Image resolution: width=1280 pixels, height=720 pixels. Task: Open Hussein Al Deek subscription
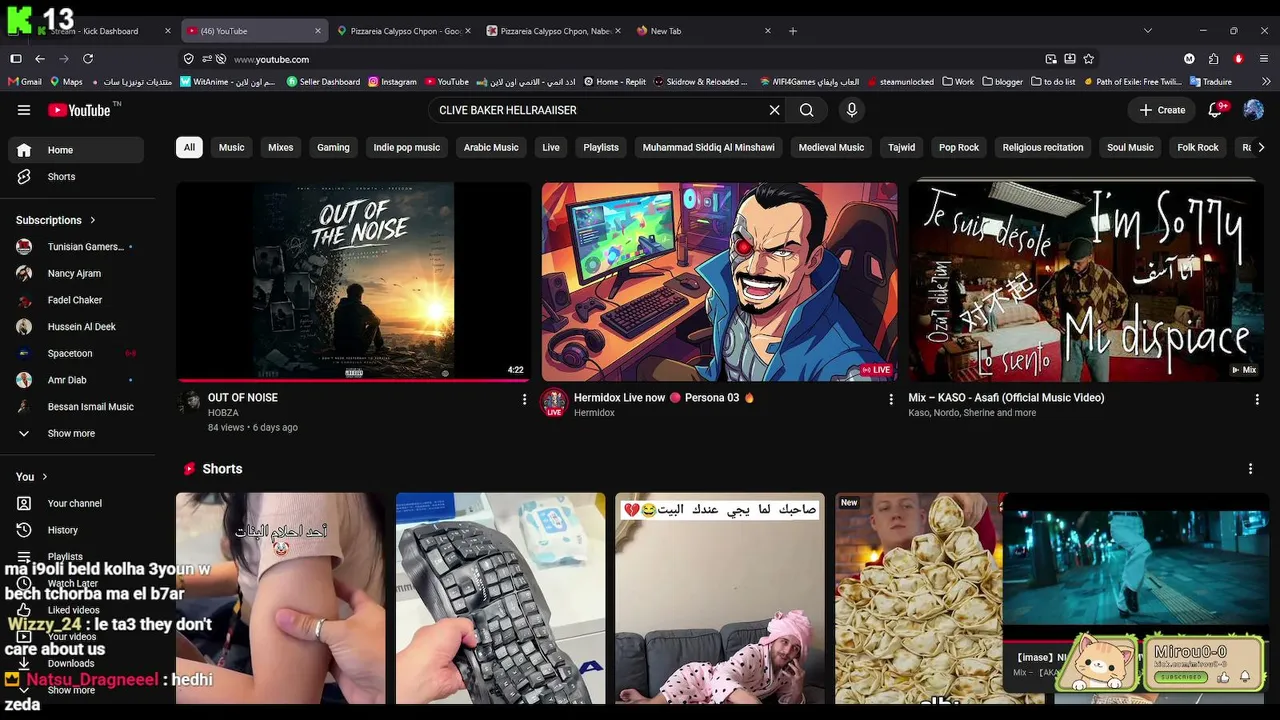tap(76, 327)
